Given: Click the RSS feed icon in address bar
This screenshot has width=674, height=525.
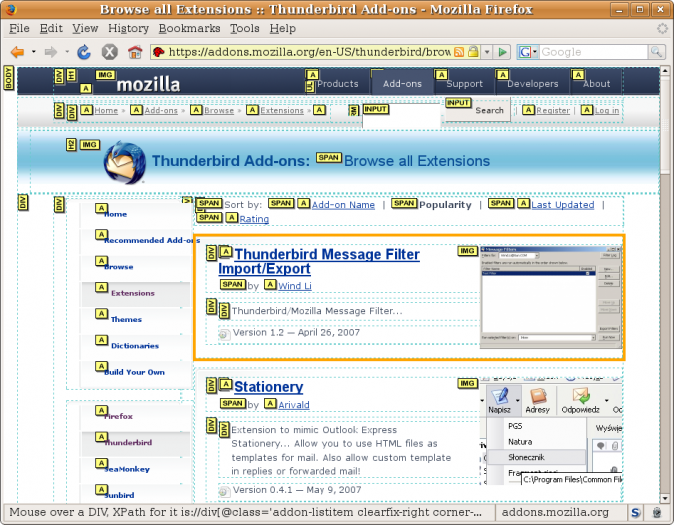Looking at the screenshot, I should [x=459, y=52].
